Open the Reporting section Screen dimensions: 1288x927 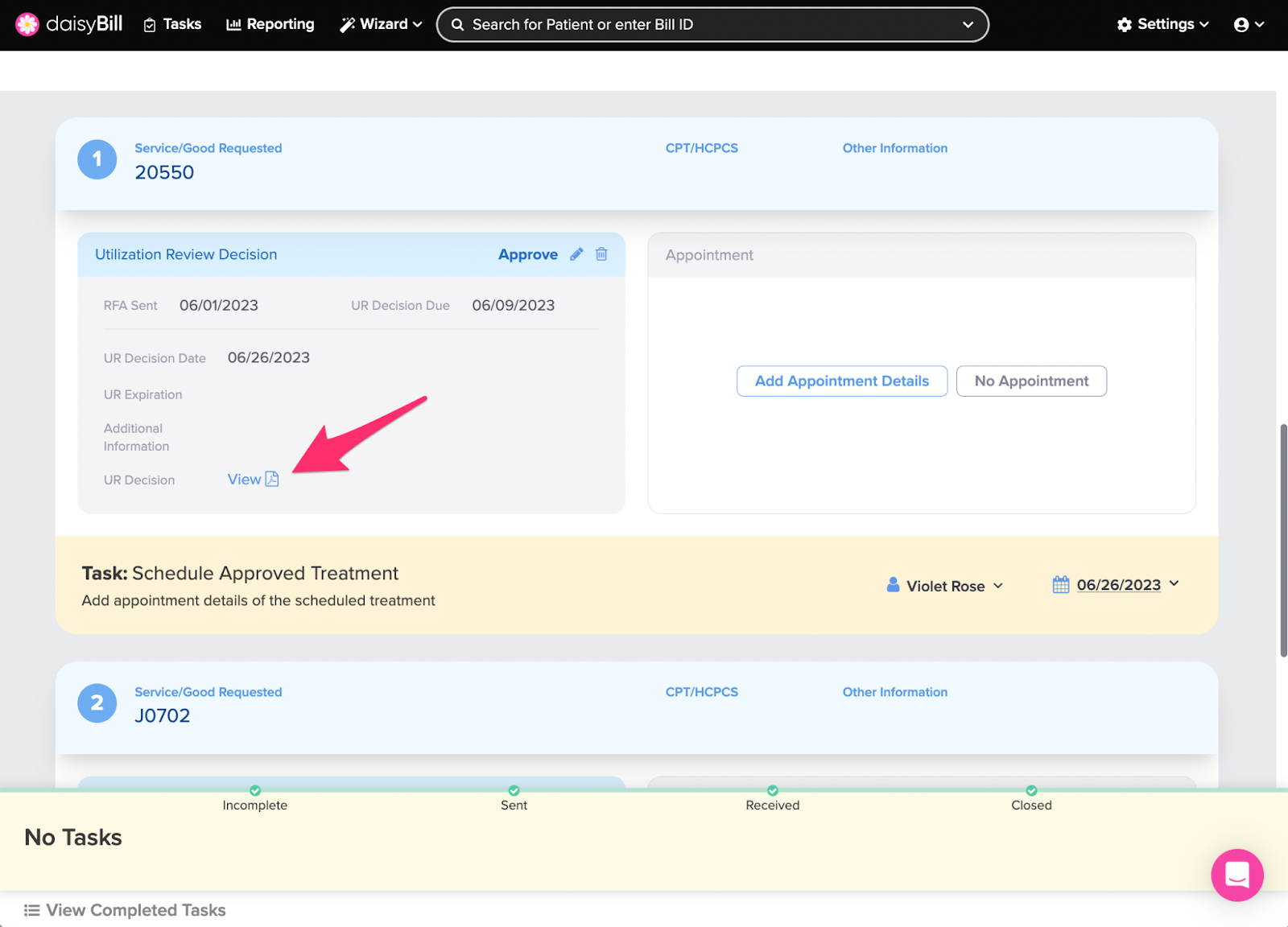270,25
